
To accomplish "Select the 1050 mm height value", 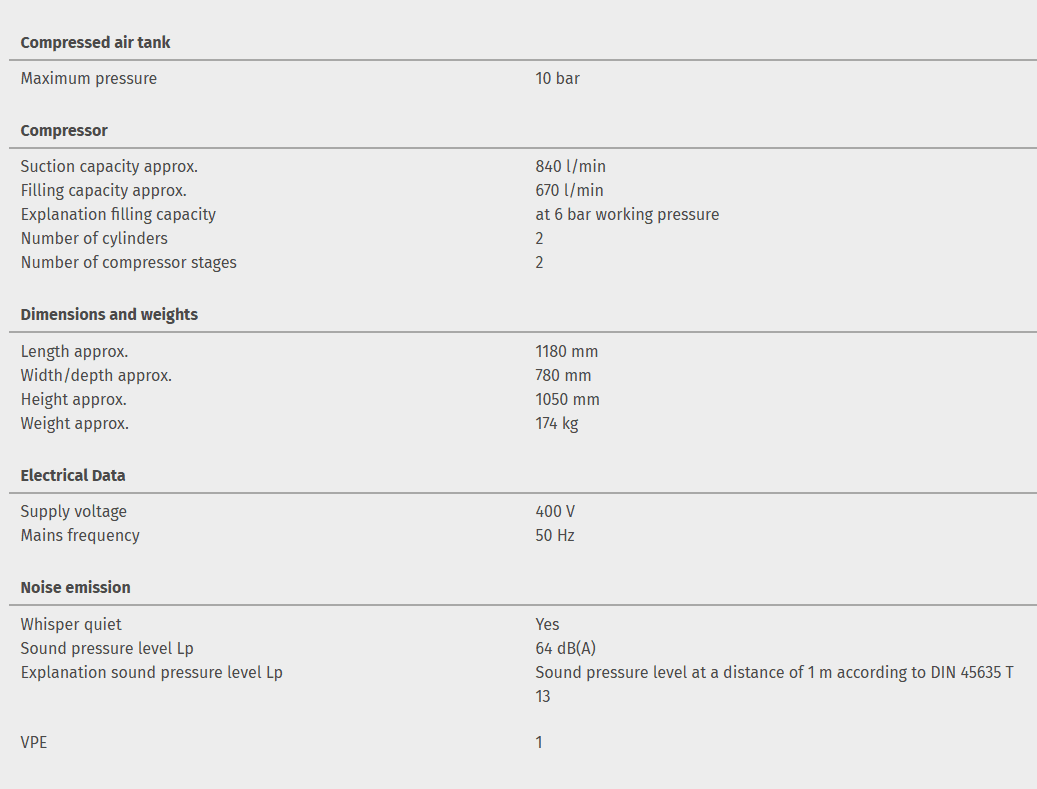I will pyautogui.click(x=567, y=399).
